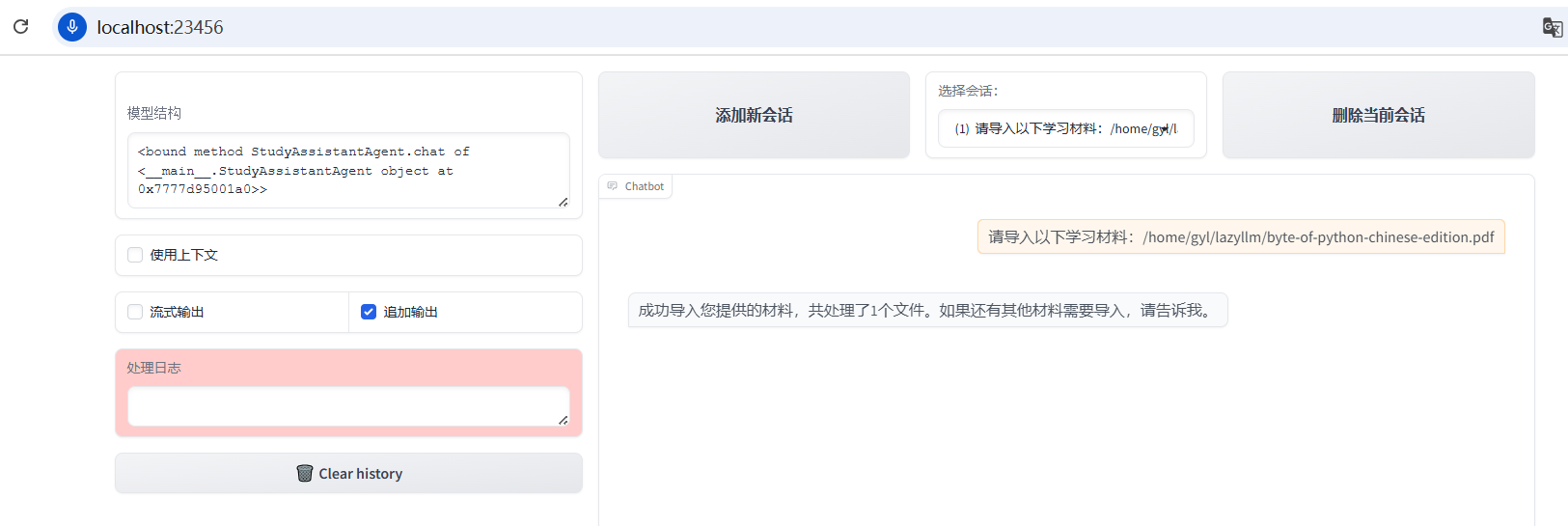Screen dimensions: 1568x526
Task: Click the 添加新会话 button
Action: 754,115
